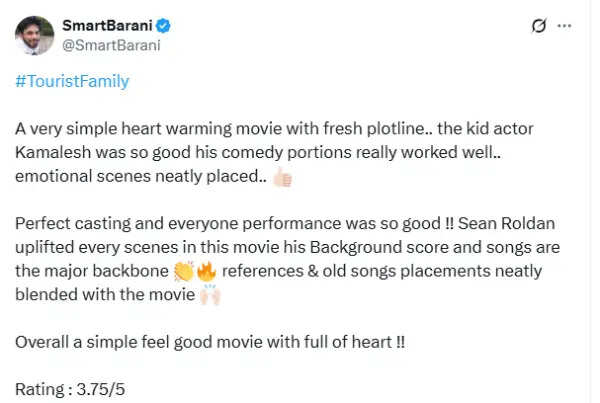Click the "Rating : 3.75/5" line

pyautogui.click(x=72, y=389)
